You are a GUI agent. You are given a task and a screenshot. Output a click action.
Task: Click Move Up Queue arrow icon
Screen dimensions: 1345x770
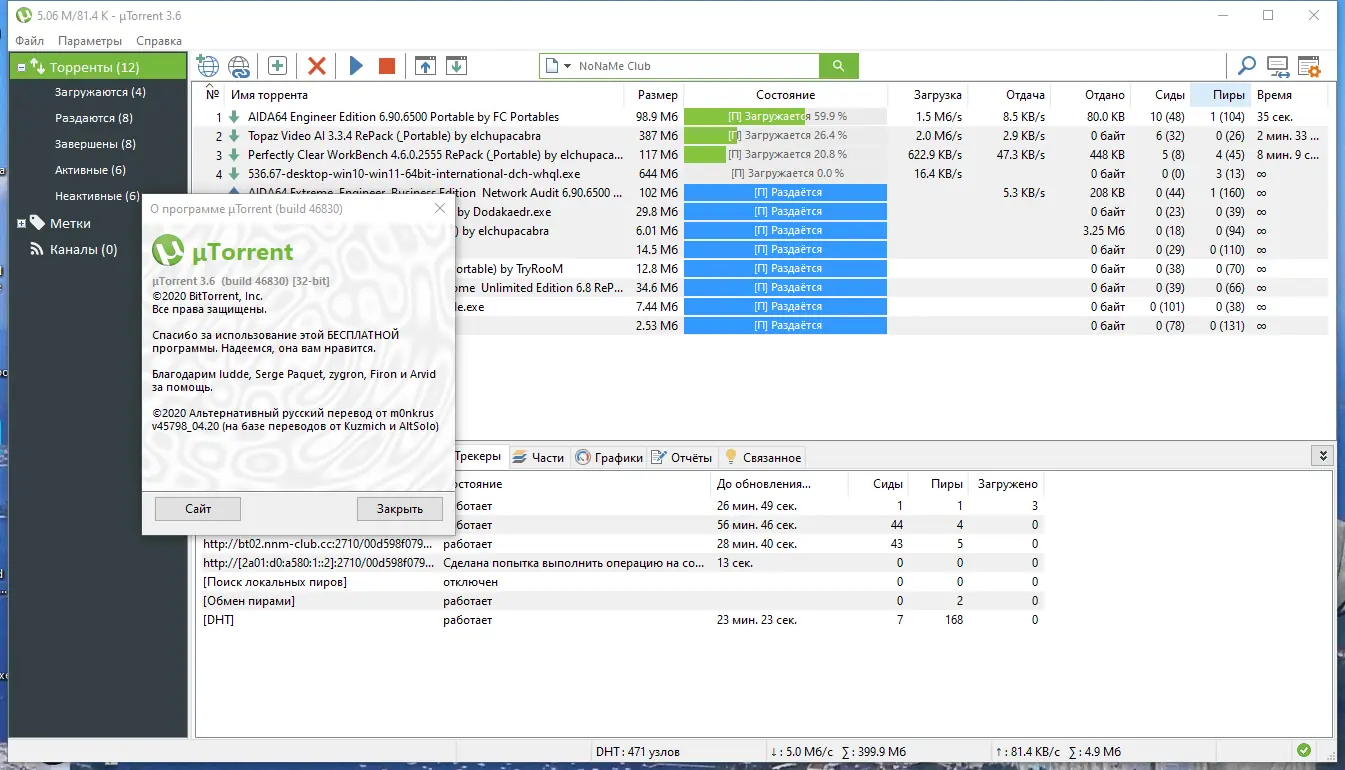(425, 66)
